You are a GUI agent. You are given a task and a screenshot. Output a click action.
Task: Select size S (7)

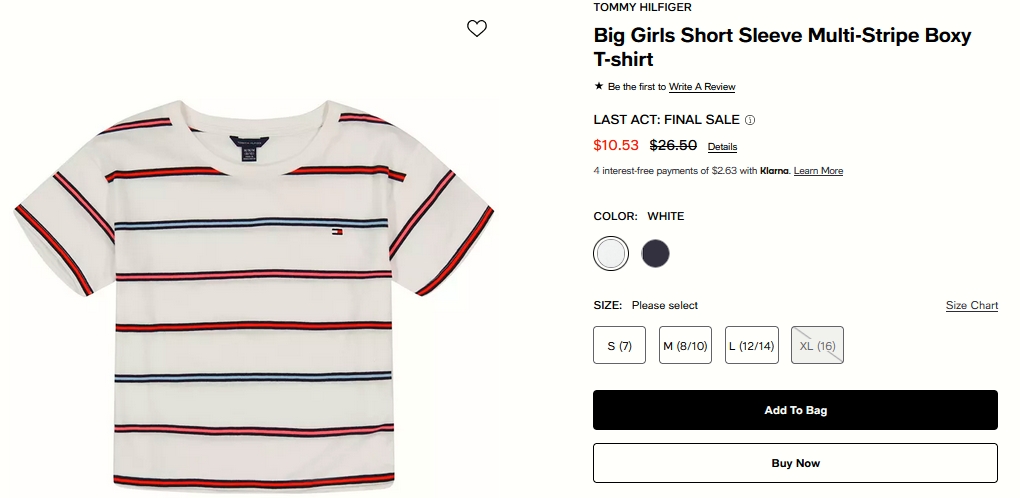pos(619,346)
